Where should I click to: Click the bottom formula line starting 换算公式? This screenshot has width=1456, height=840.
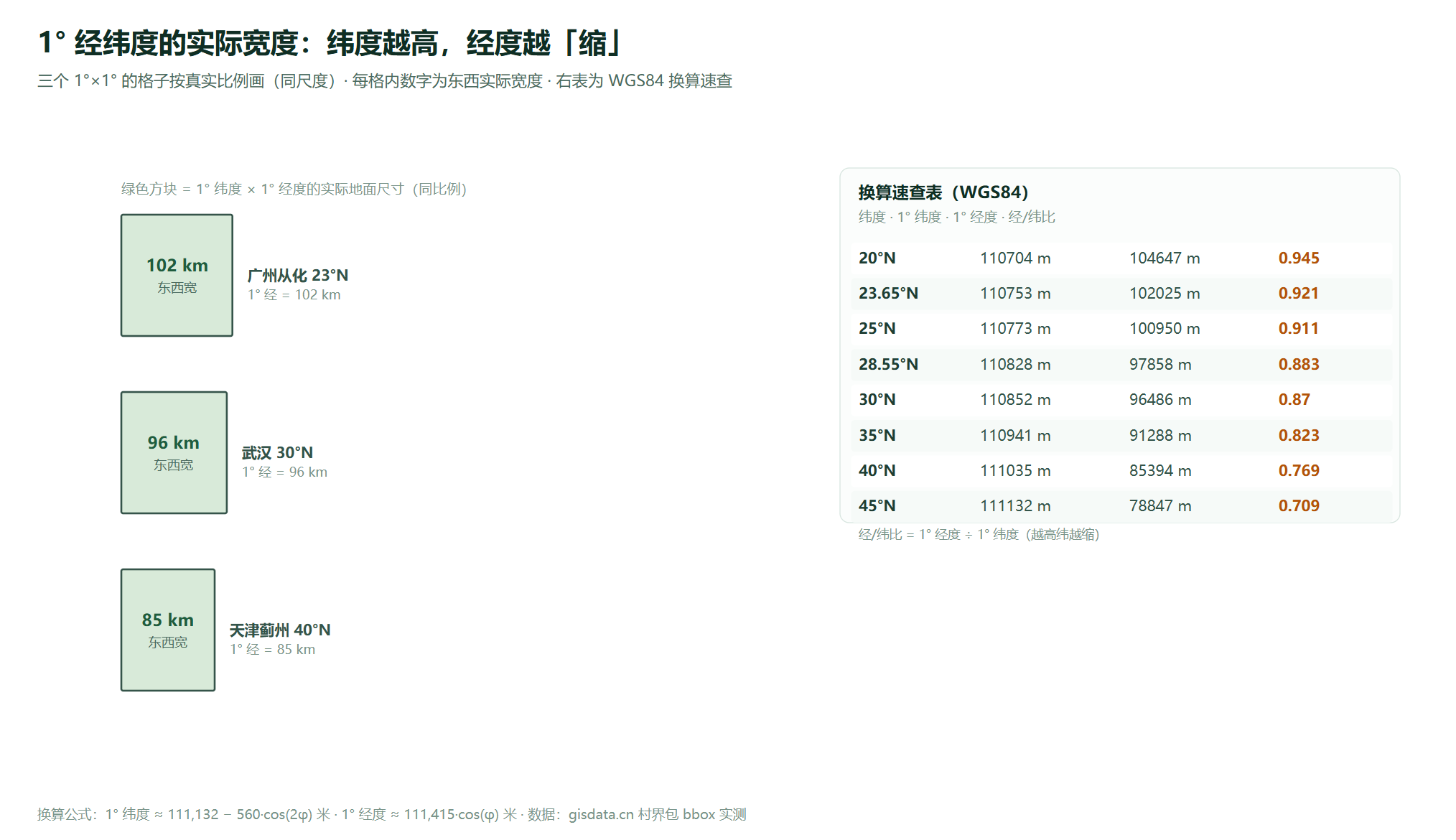392,815
